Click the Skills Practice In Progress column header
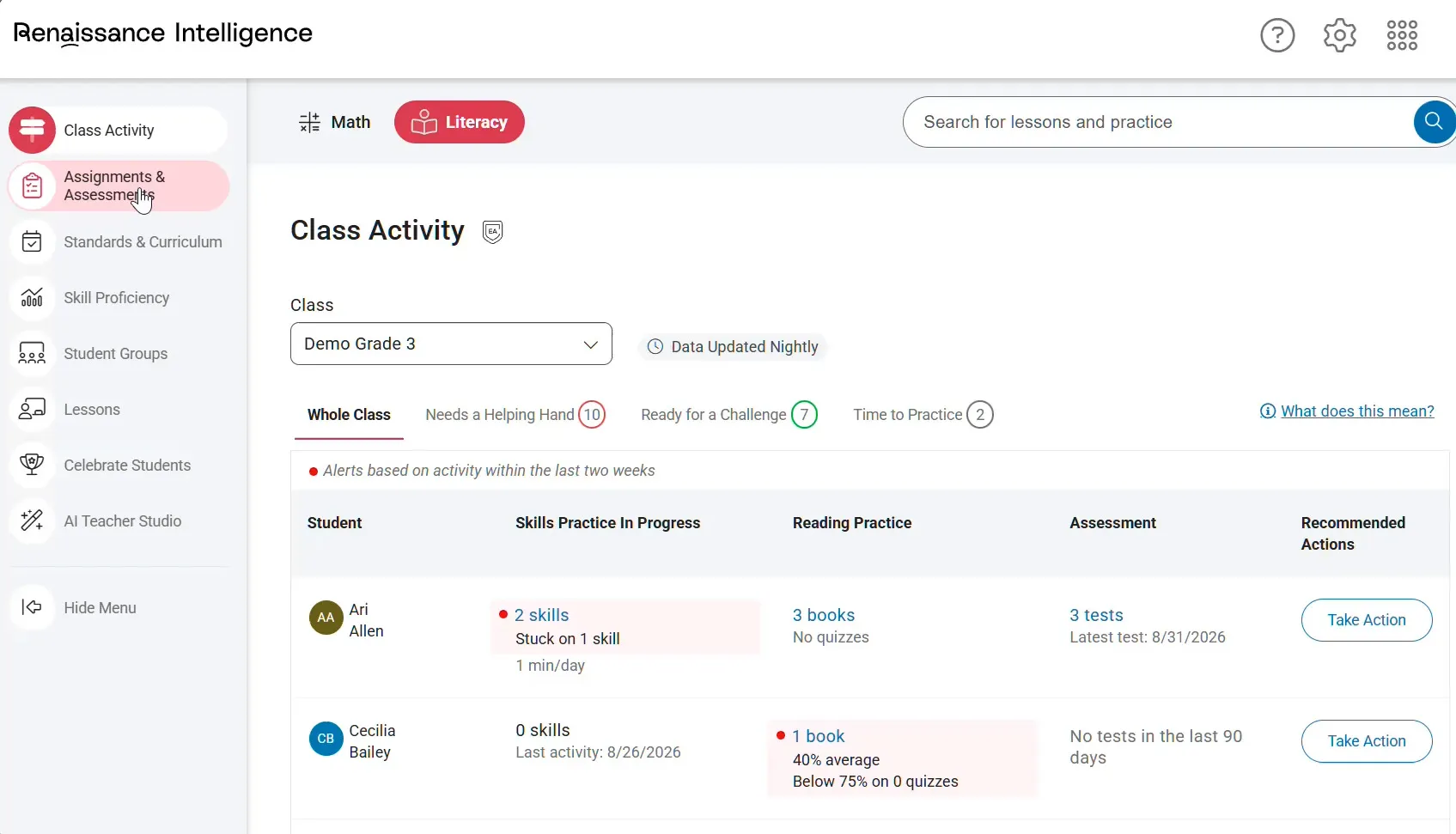The height and width of the screenshot is (834, 1456). (607, 523)
